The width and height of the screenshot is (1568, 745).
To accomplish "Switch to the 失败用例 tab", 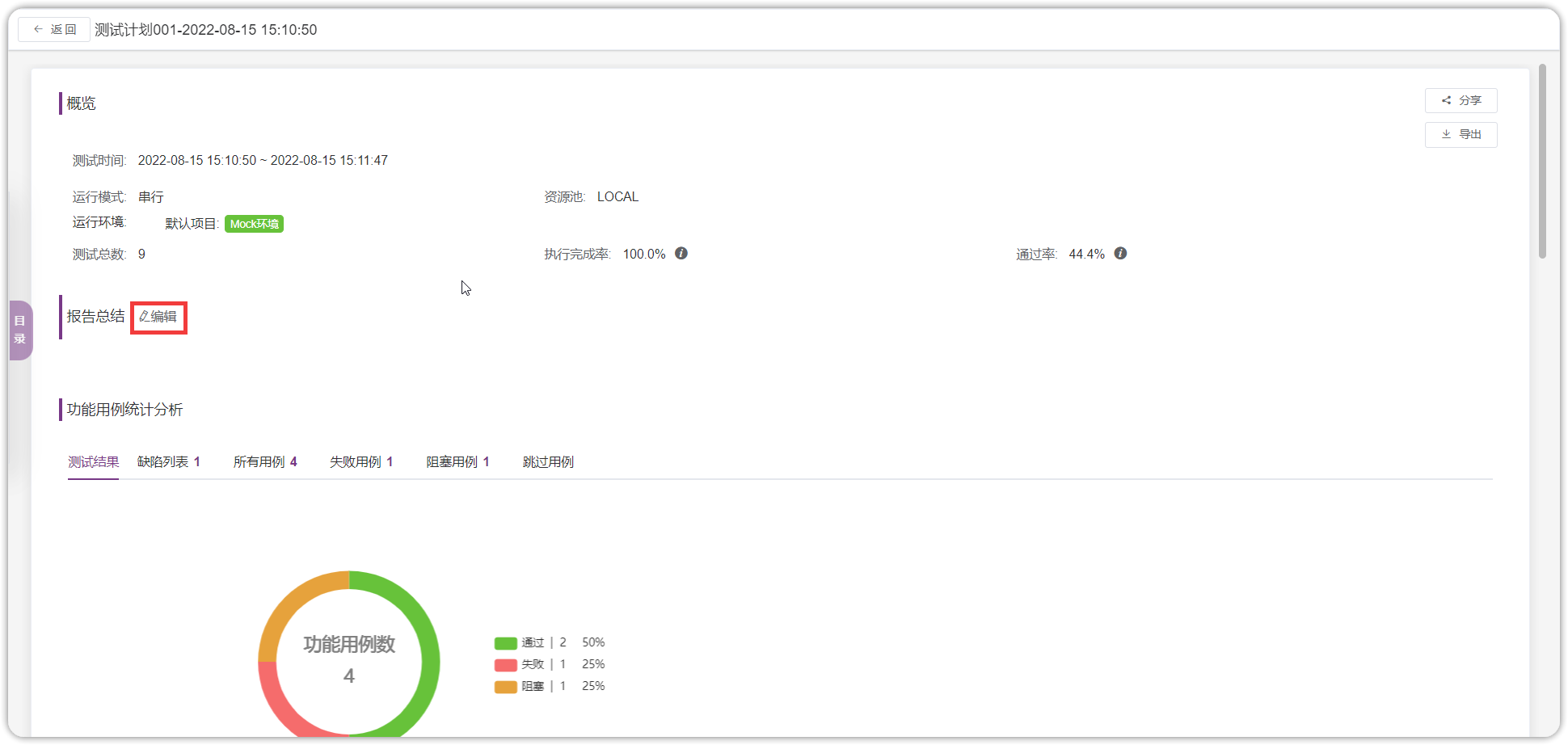I will click(361, 462).
